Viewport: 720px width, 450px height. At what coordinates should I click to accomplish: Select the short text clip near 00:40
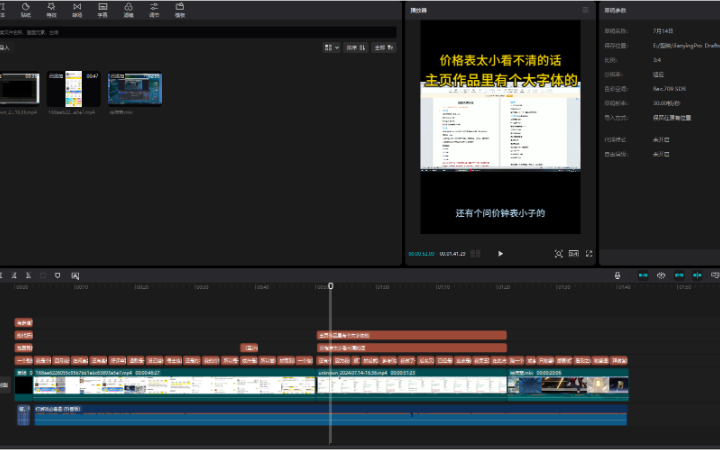[x=249, y=348]
